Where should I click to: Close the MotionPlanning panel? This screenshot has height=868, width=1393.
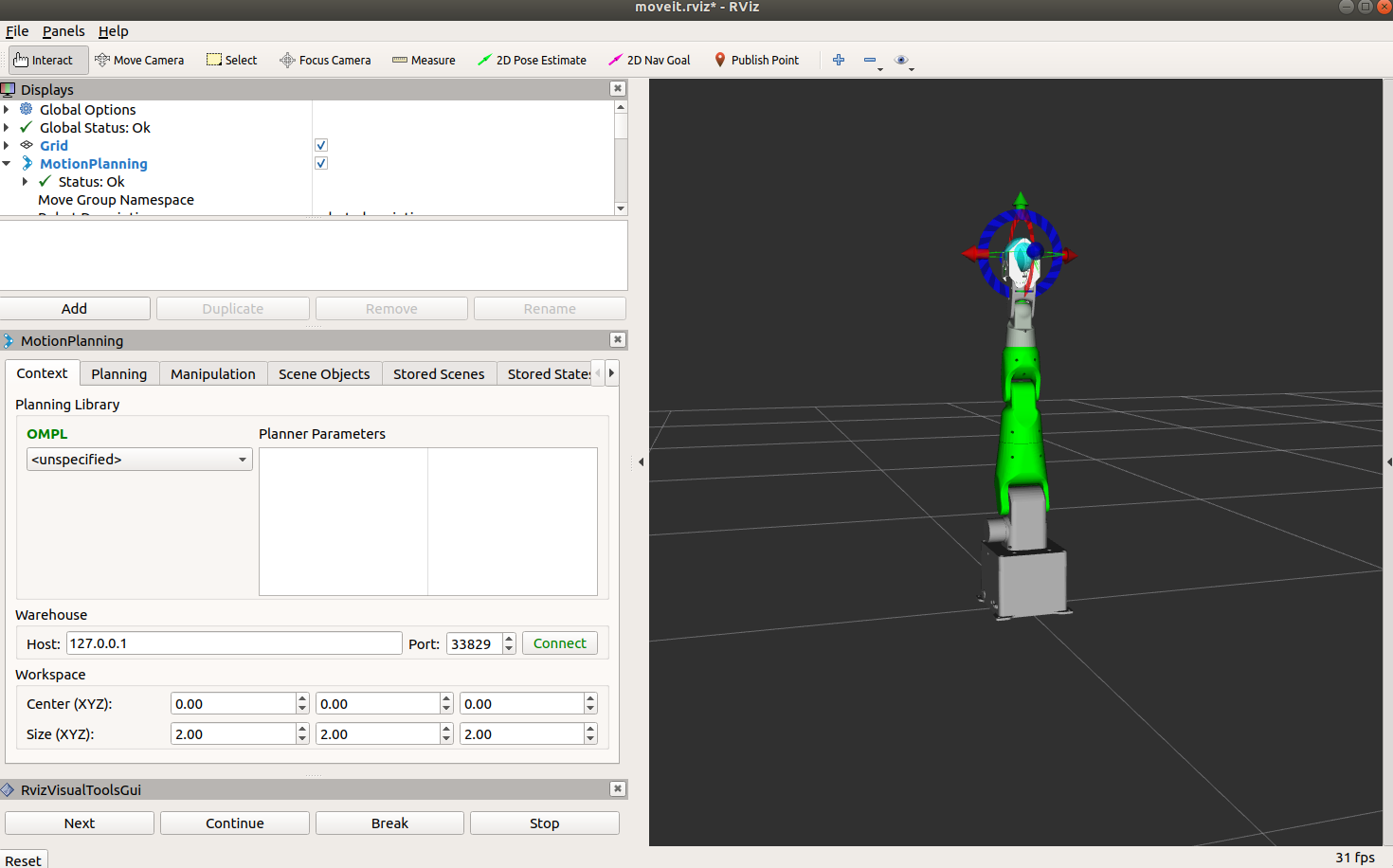618,339
